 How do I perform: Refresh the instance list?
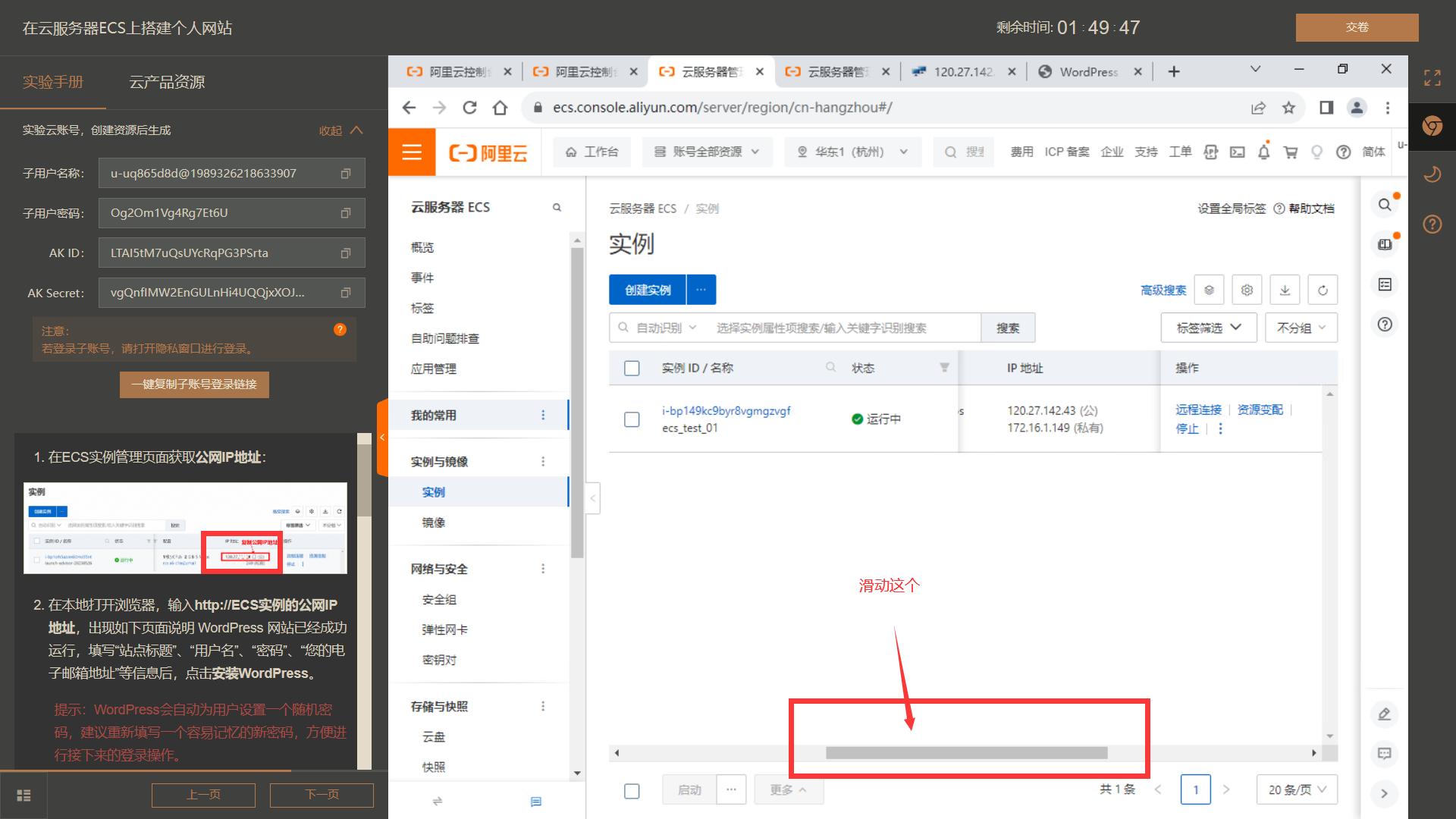pos(1323,290)
